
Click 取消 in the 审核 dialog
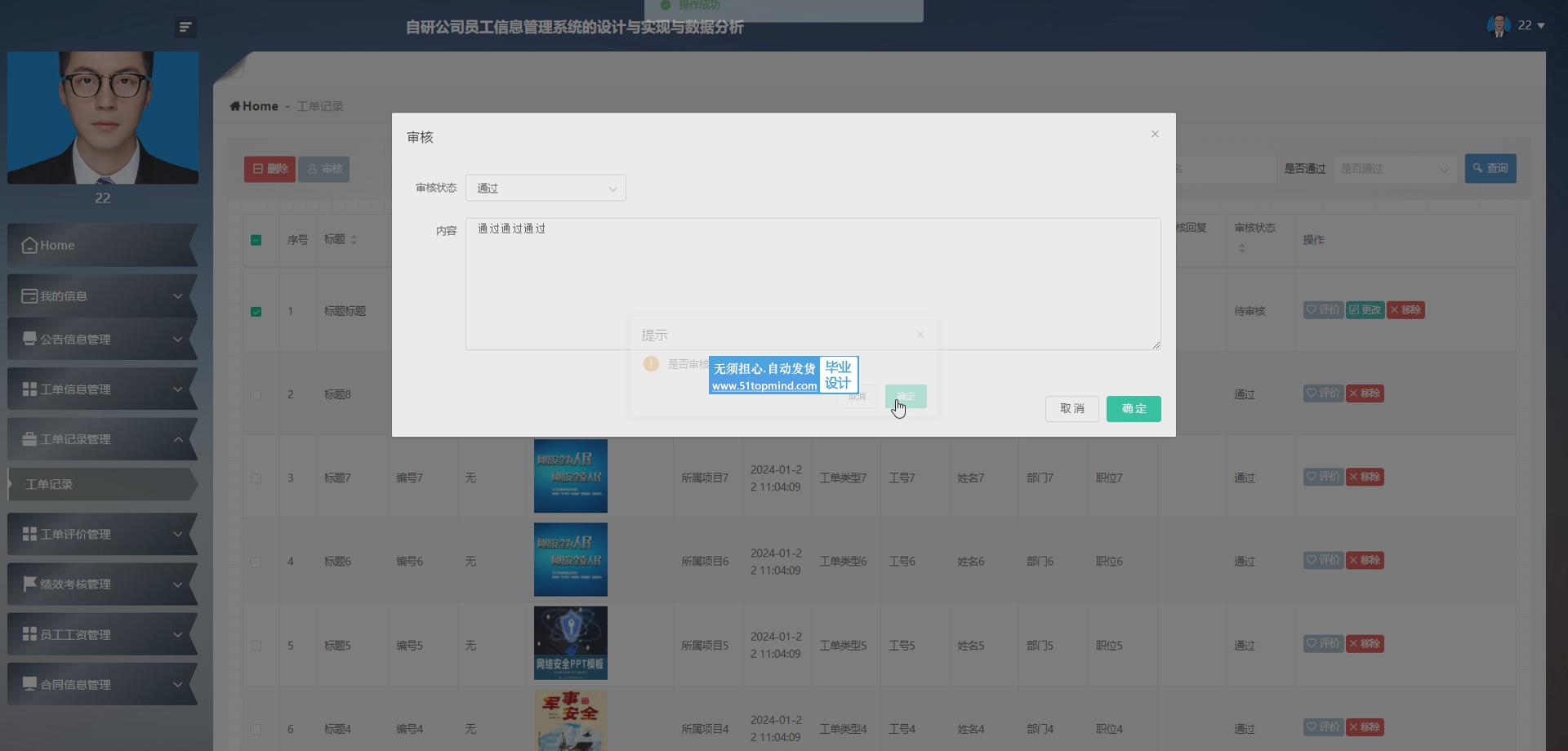[x=1071, y=409]
